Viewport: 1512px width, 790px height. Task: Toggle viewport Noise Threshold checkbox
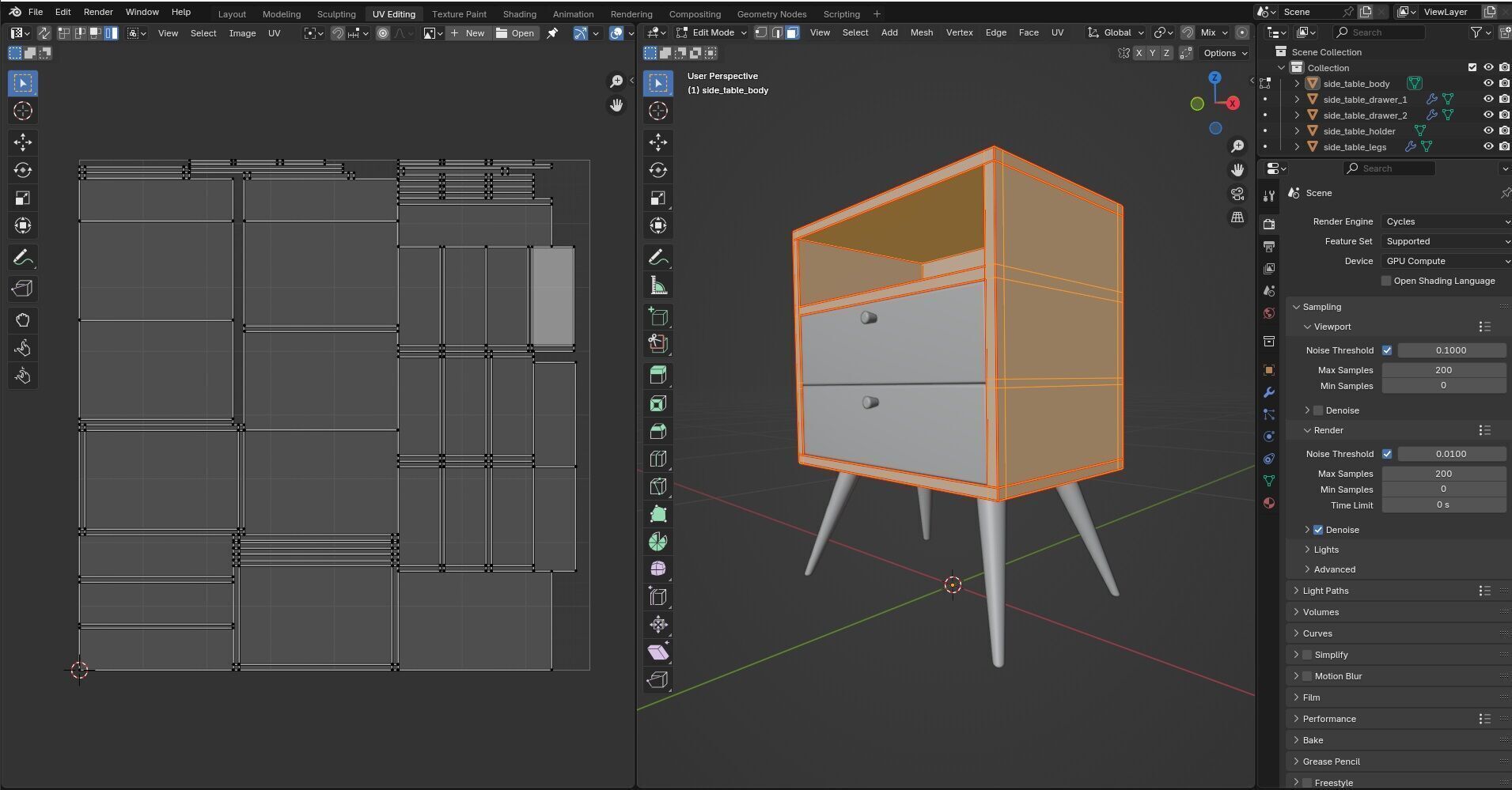pos(1387,350)
